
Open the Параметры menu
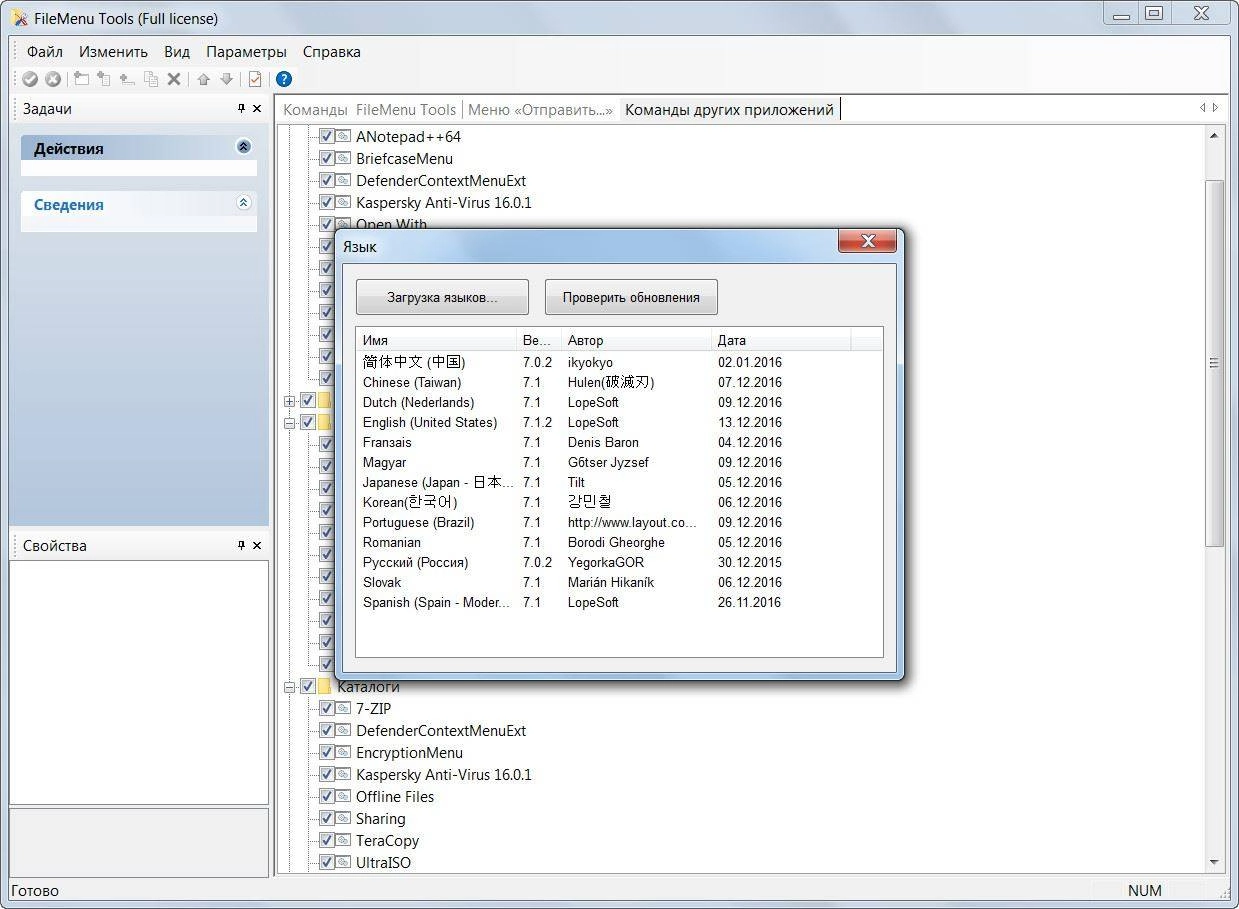point(246,52)
